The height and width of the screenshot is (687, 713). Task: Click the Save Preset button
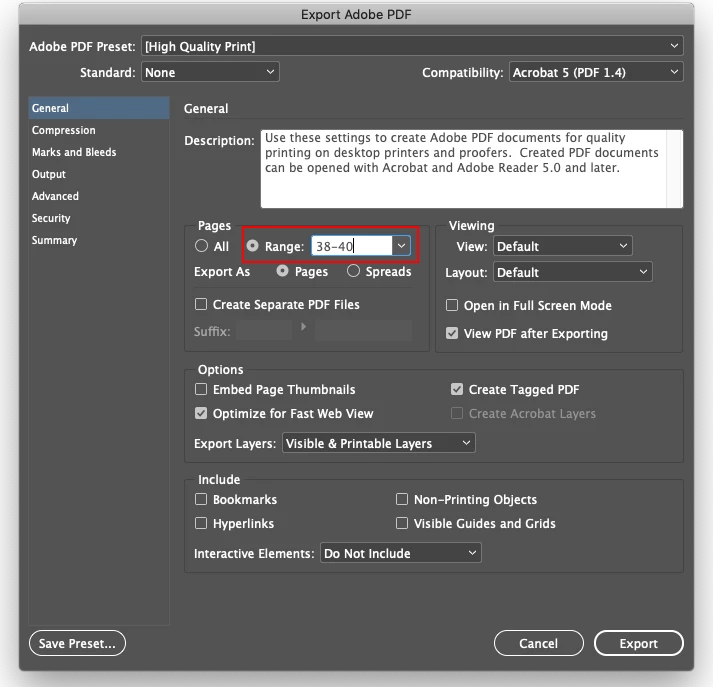pos(77,643)
